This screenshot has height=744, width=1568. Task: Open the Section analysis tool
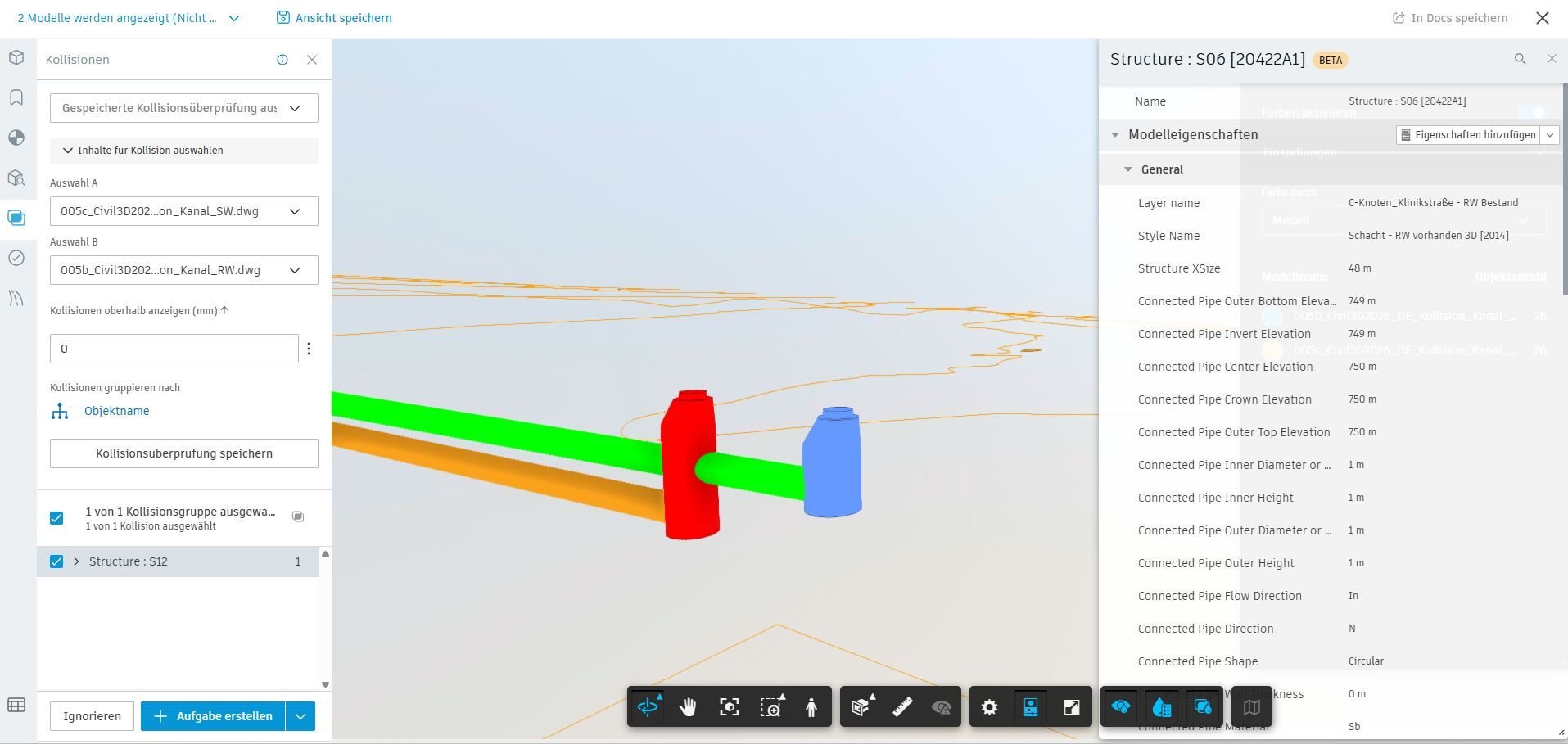861,707
